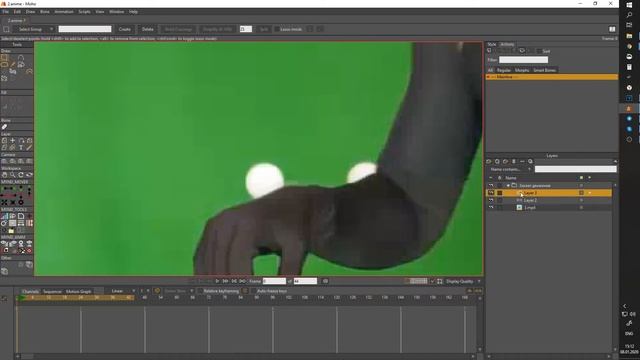Select the Bone tool in Bone section
Screen dimensions: 640x360
click(4, 127)
